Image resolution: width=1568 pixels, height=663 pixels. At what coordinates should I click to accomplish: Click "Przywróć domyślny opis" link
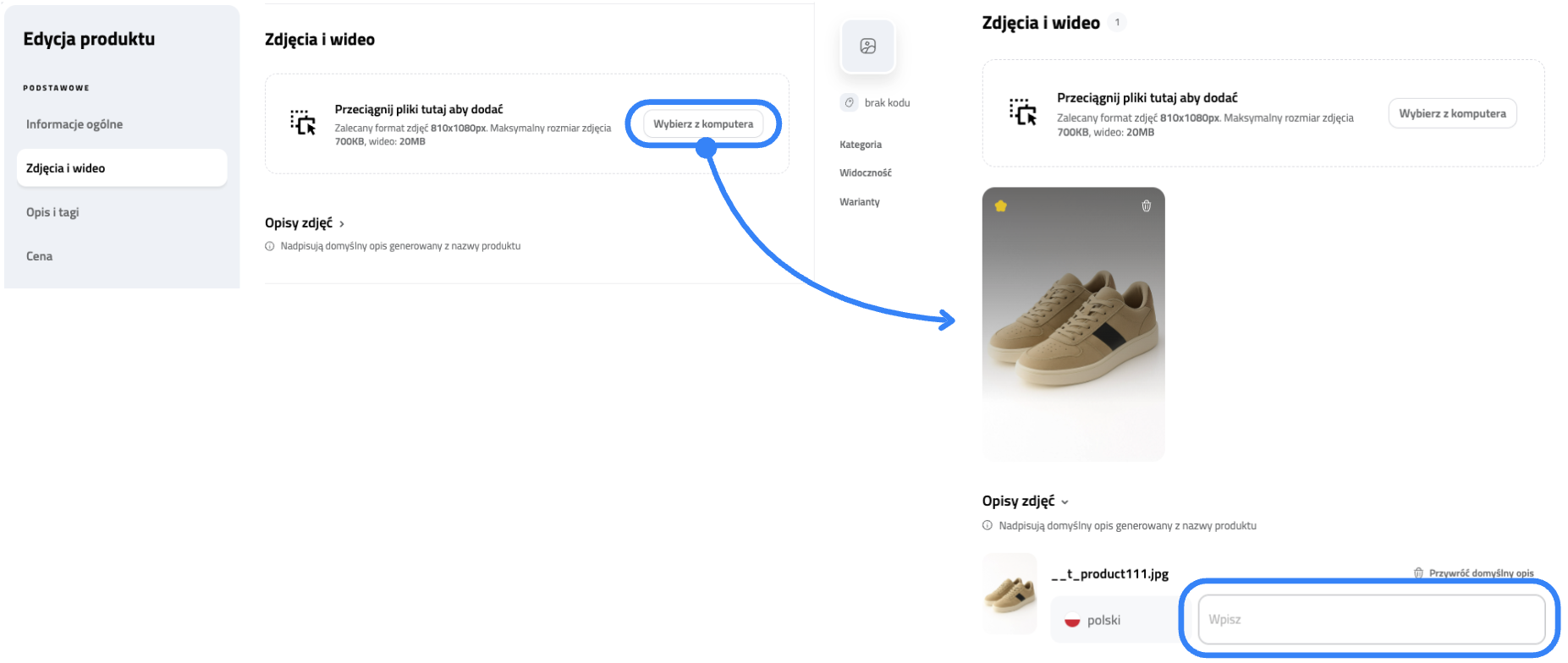[1481, 573]
